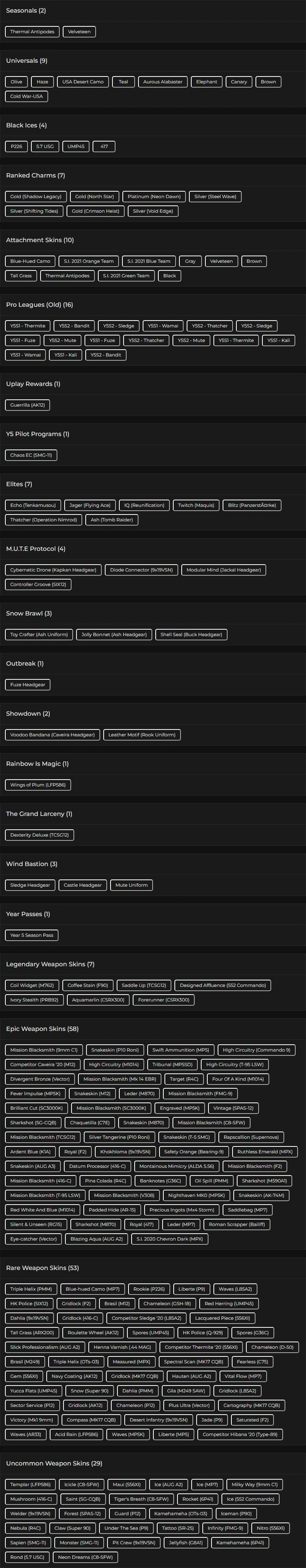306x1568 pixels.
Task: Select the Echo (Tenkamusou) elite tag
Action: click(33, 505)
